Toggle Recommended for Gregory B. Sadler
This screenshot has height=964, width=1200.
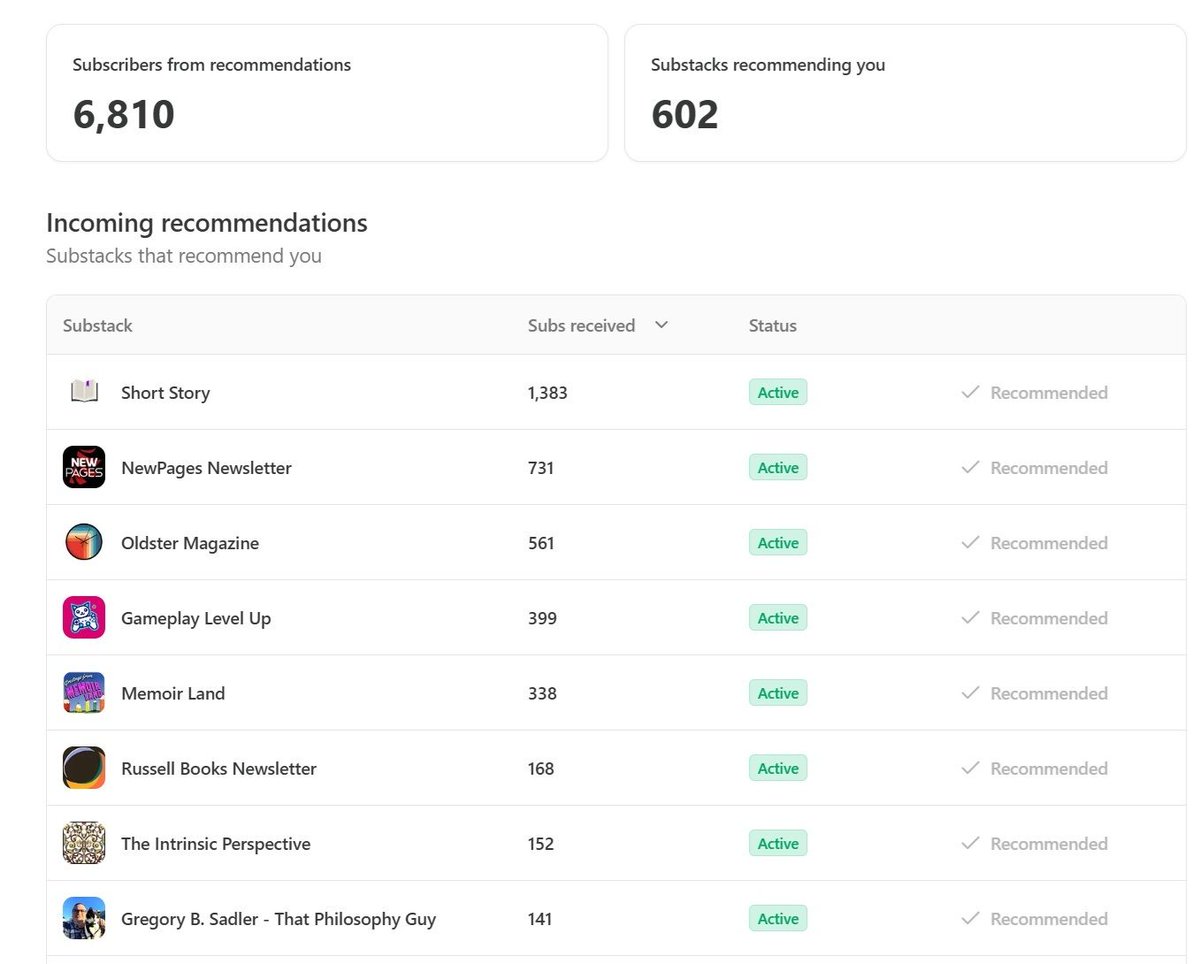click(1034, 919)
